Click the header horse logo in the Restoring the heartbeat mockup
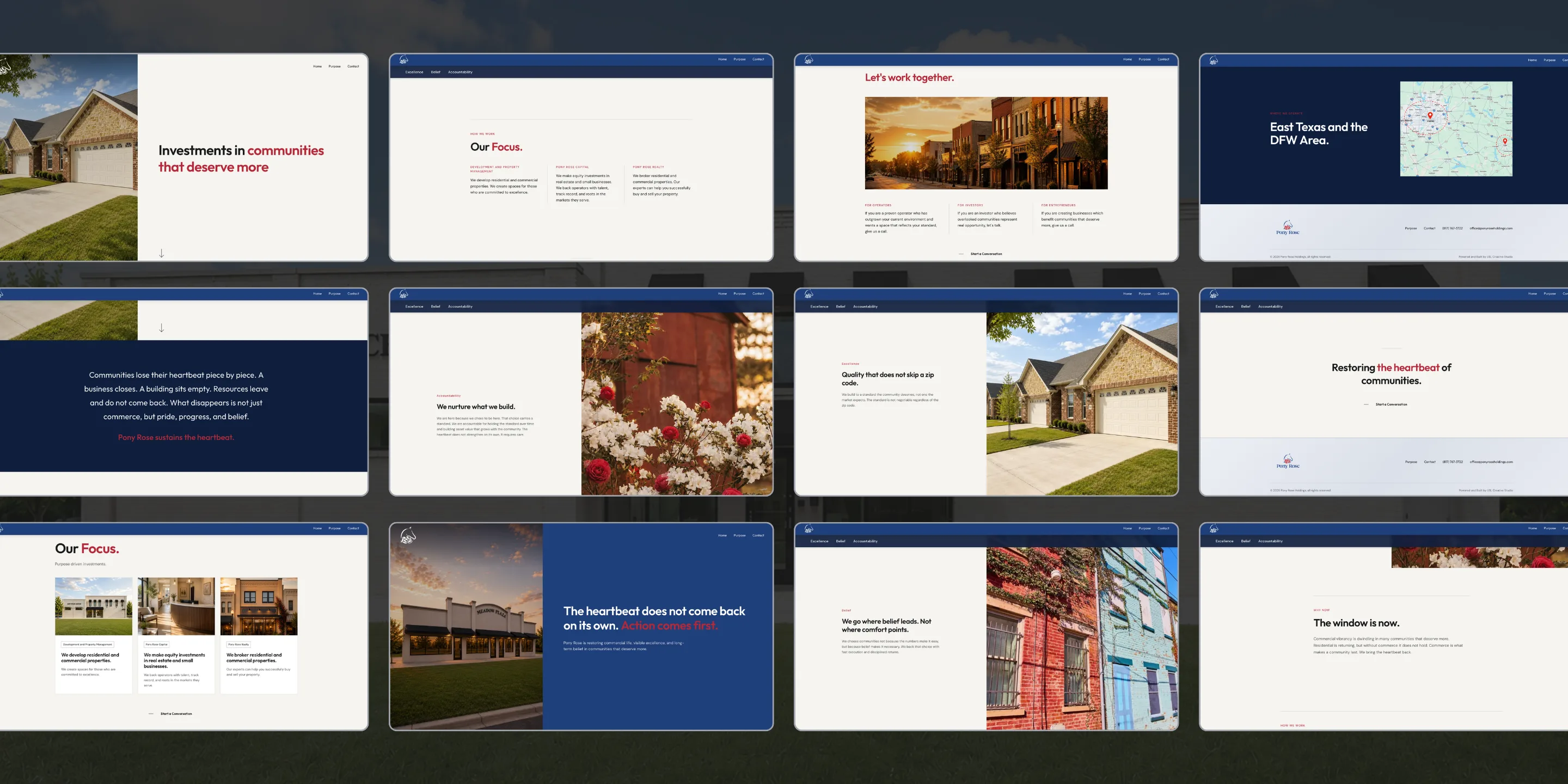1568x784 pixels. tap(1213, 294)
